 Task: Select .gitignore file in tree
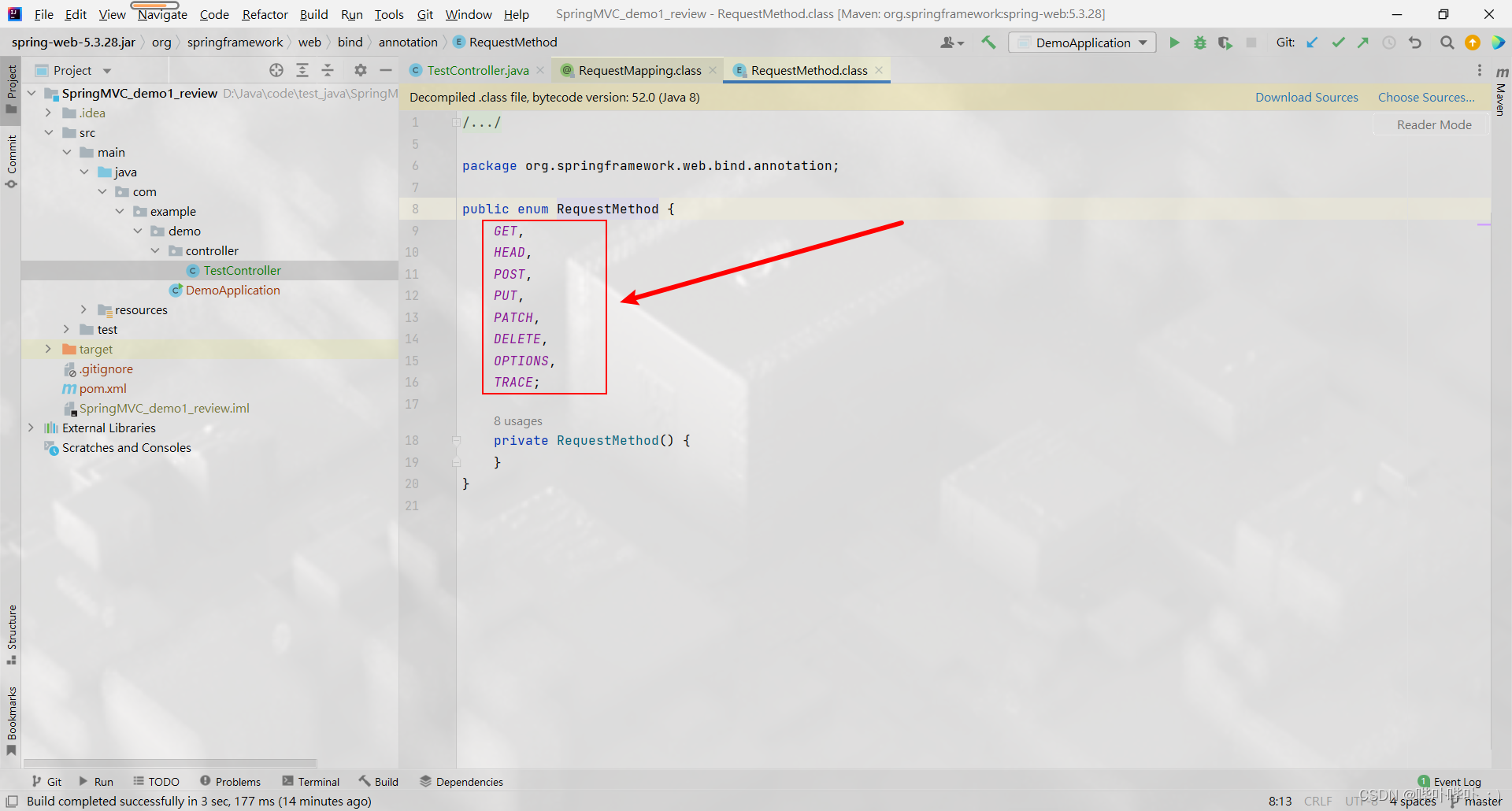(106, 368)
